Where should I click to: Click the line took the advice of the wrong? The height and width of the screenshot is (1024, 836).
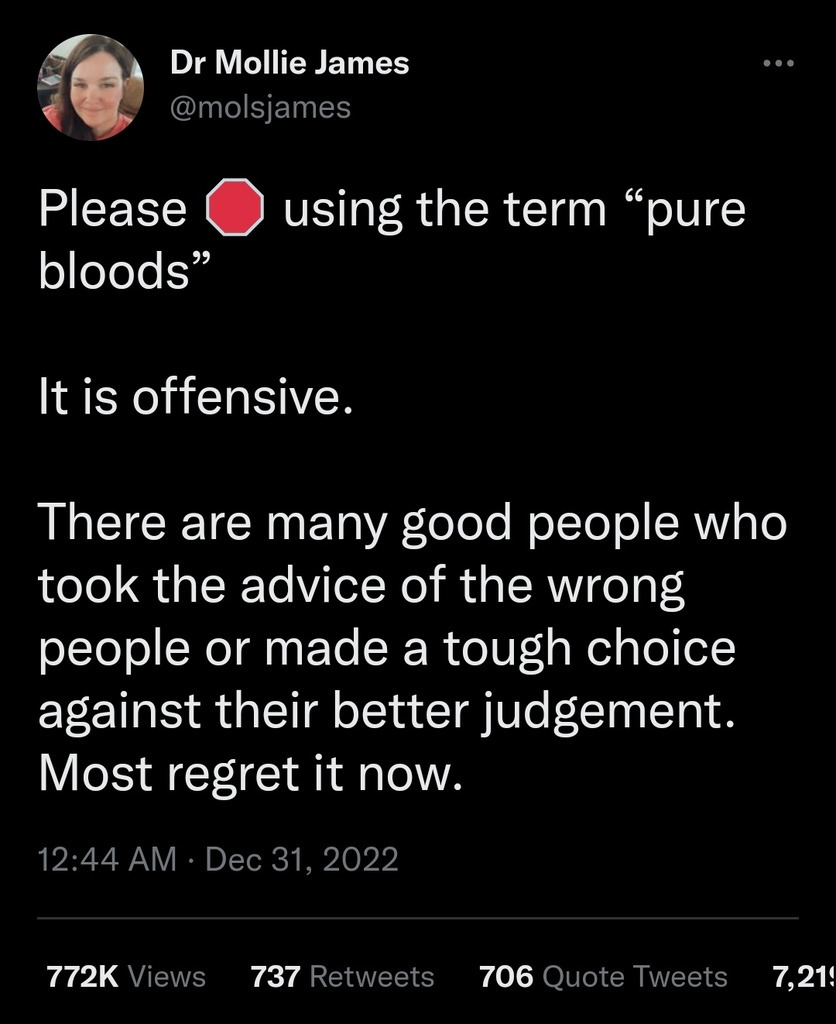361,588
